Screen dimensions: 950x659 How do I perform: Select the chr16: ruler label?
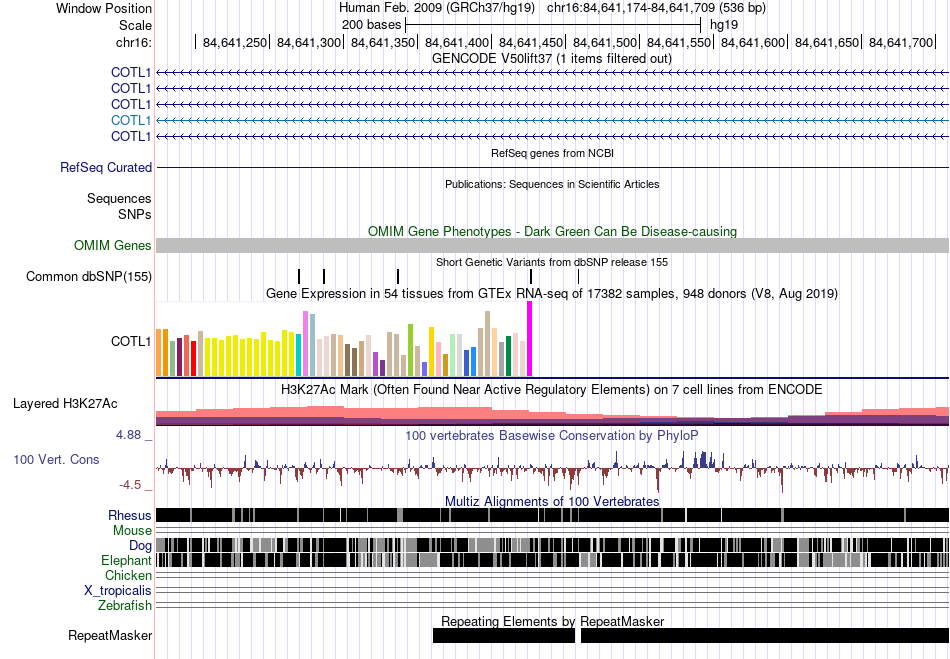pyautogui.click(x=133, y=42)
